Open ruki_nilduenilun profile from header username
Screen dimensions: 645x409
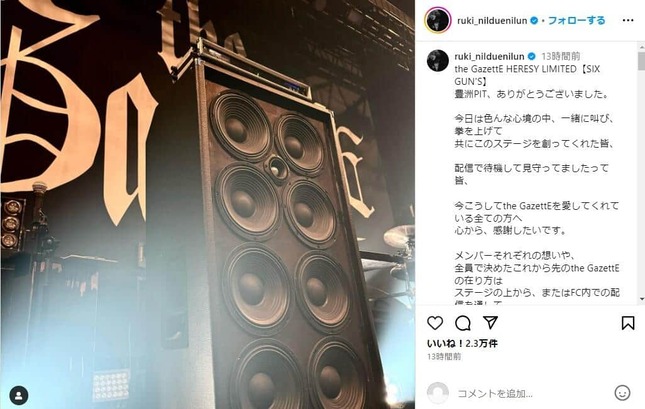pyautogui.click(x=492, y=21)
